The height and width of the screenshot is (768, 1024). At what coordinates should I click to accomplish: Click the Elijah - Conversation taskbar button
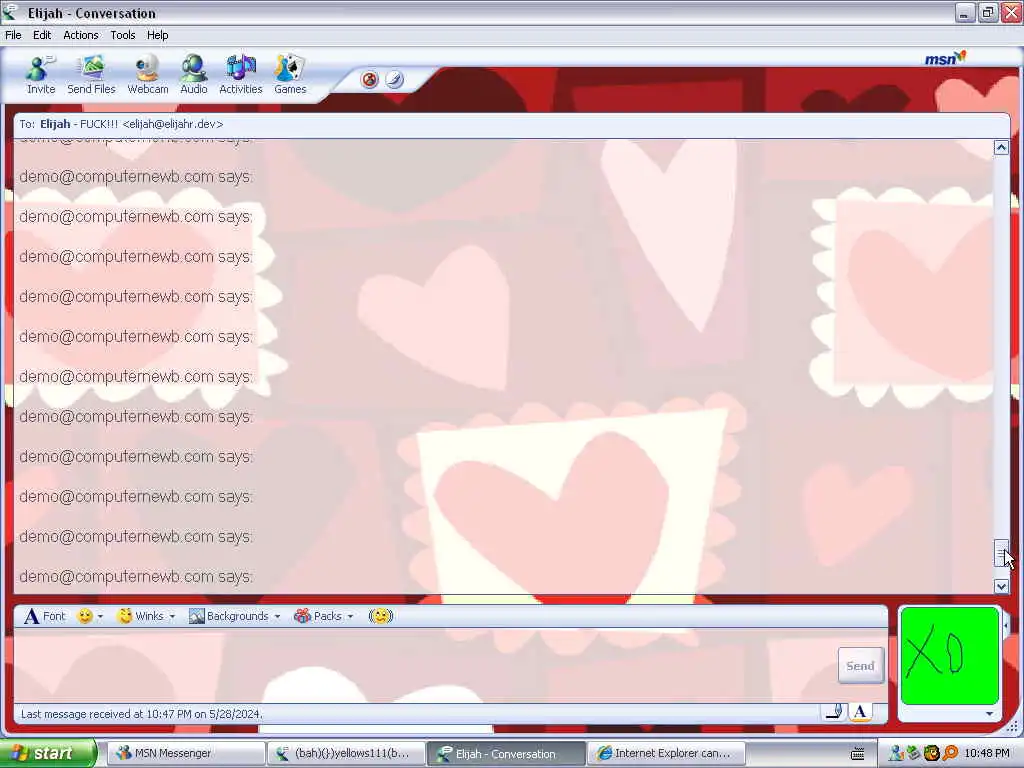coord(506,753)
